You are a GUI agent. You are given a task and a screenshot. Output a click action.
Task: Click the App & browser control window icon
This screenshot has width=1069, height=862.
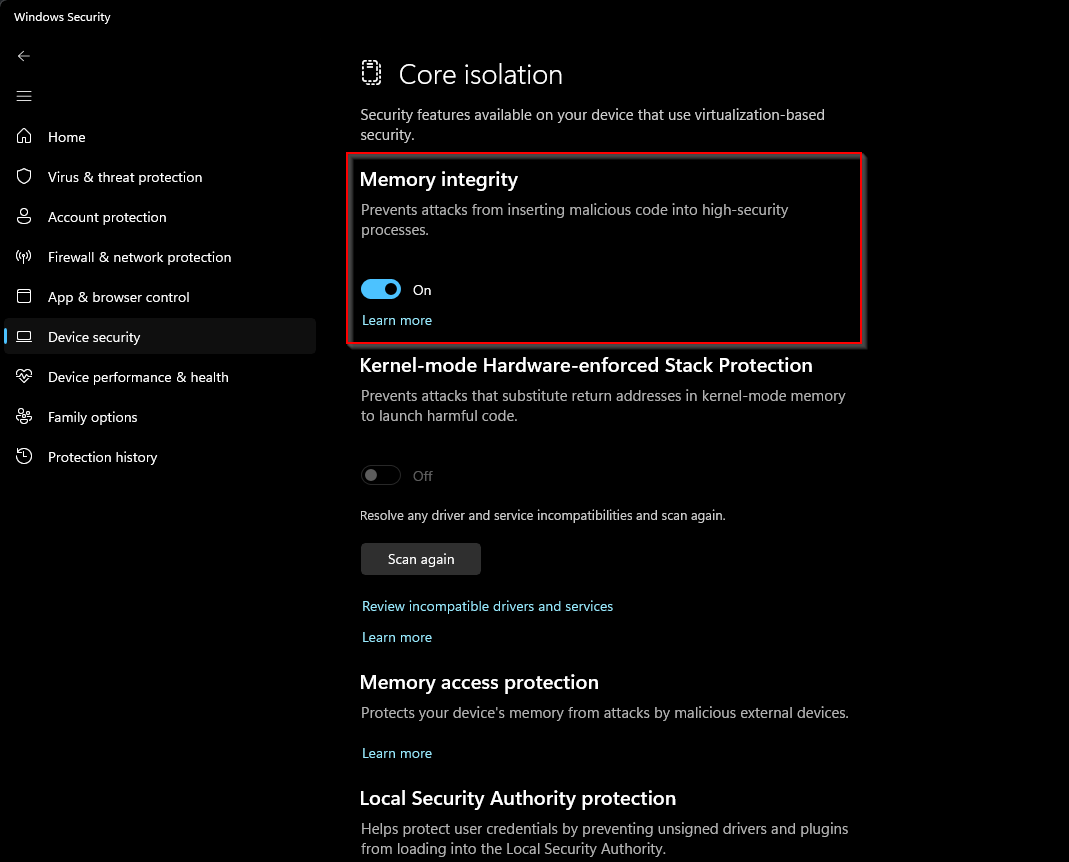[x=25, y=297]
